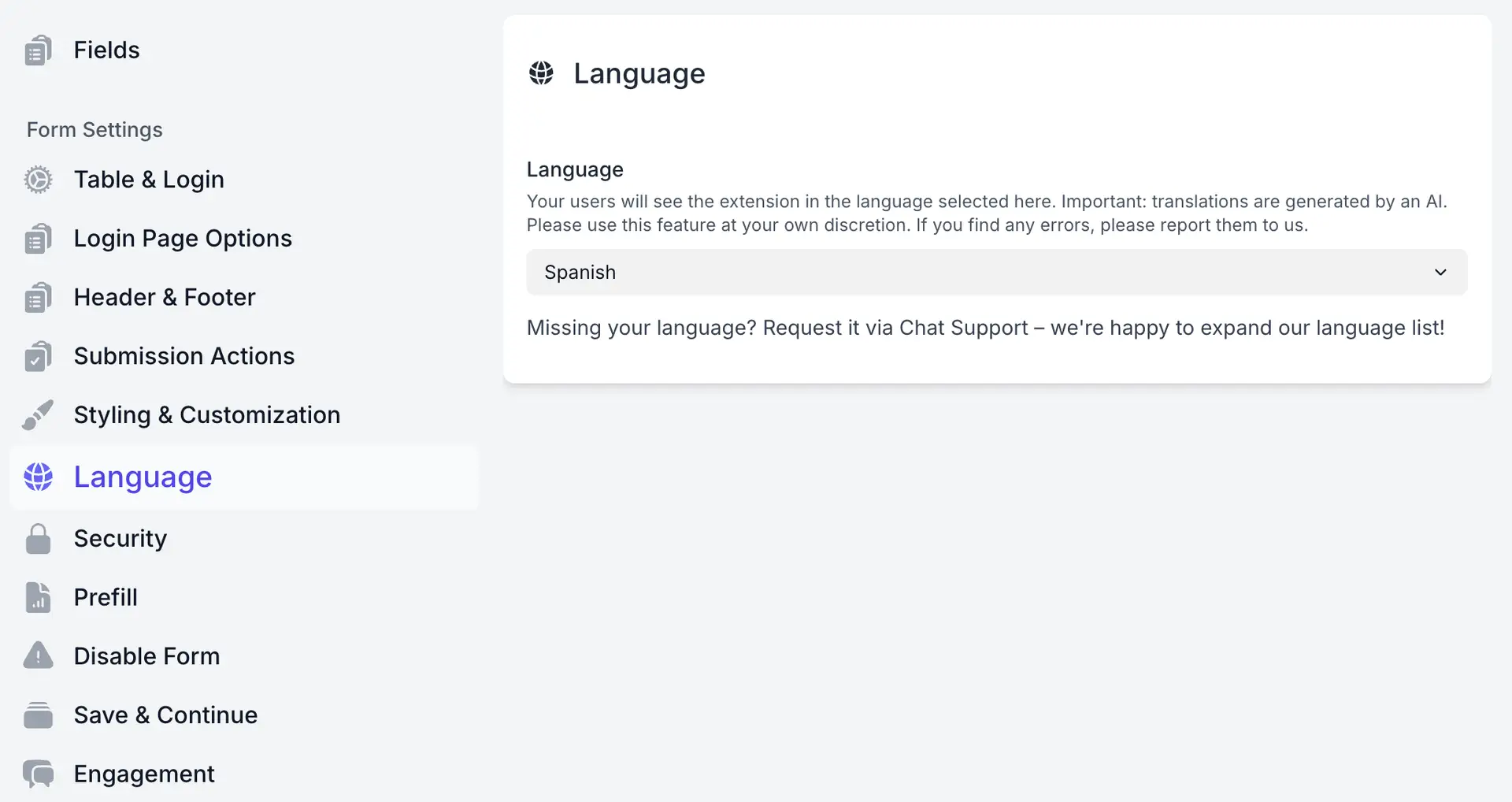The height and width of the screenshot is (802, 1512).
Task: Select the Language menu item
Action: click(x=143, y=477)
